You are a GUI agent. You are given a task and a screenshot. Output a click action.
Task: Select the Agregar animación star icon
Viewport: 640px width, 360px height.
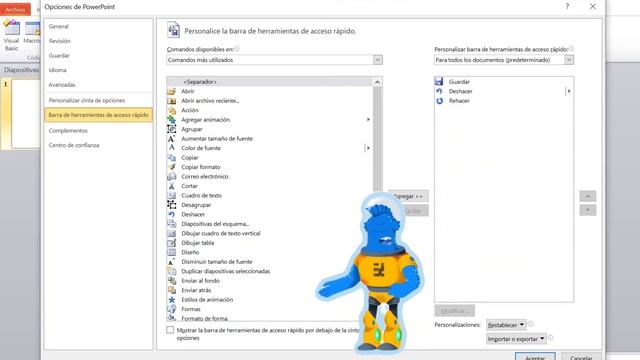[171, 120]
